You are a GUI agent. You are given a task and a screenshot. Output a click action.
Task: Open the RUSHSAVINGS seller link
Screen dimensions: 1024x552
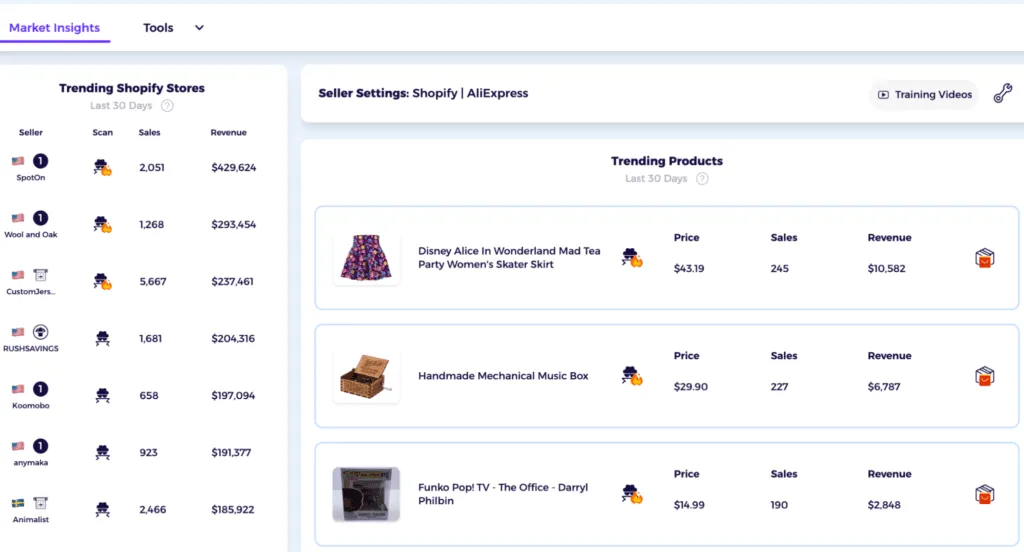(31, 349)
